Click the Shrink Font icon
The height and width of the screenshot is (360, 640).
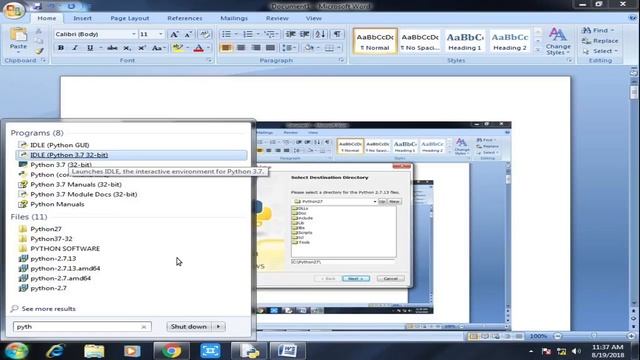(x=188, y=34)
